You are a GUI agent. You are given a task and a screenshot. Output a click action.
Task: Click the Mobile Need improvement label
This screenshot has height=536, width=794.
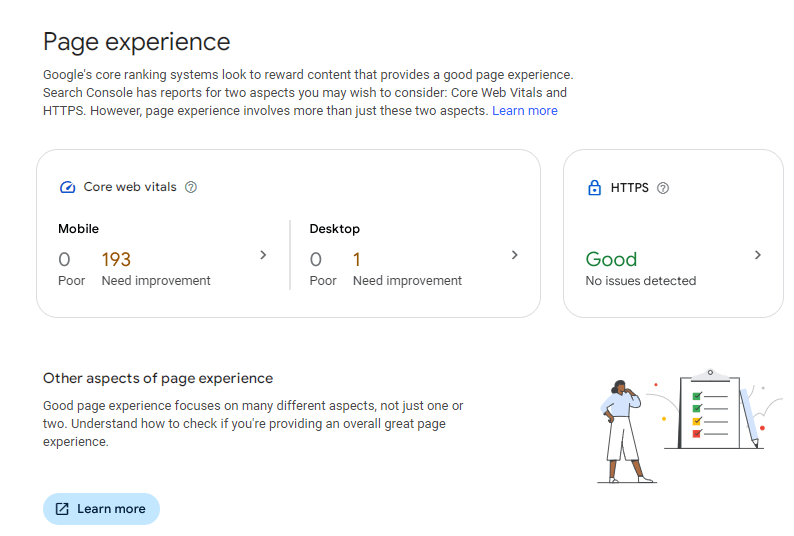pos(156,281)
